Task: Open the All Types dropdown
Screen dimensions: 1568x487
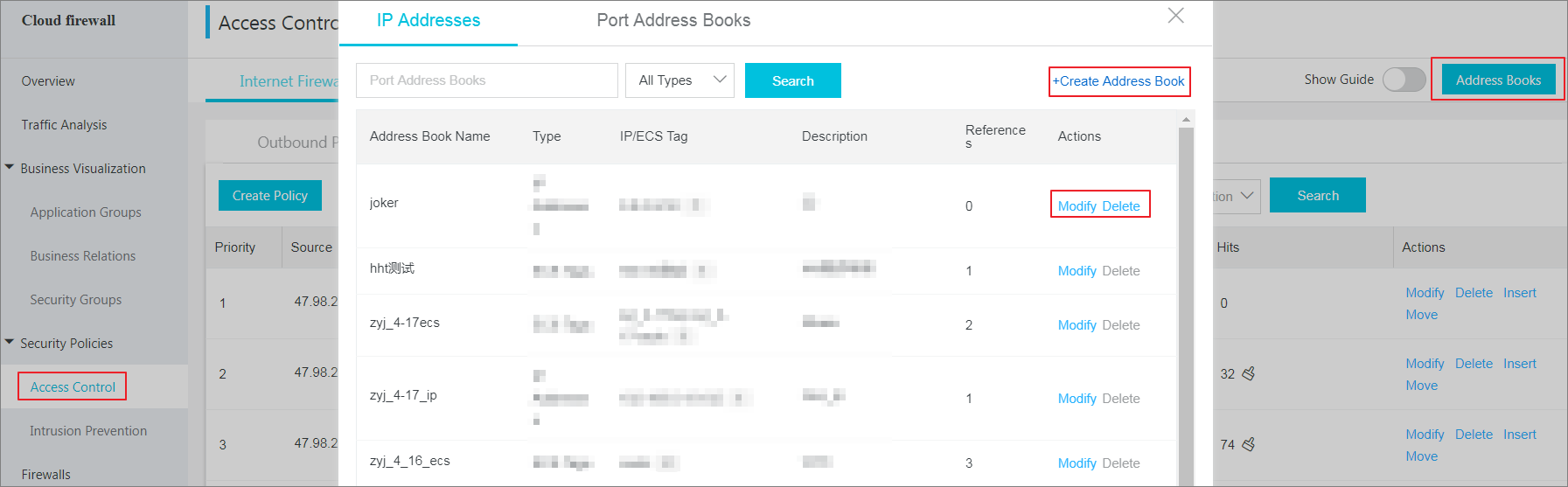Action: pos(679,80)
